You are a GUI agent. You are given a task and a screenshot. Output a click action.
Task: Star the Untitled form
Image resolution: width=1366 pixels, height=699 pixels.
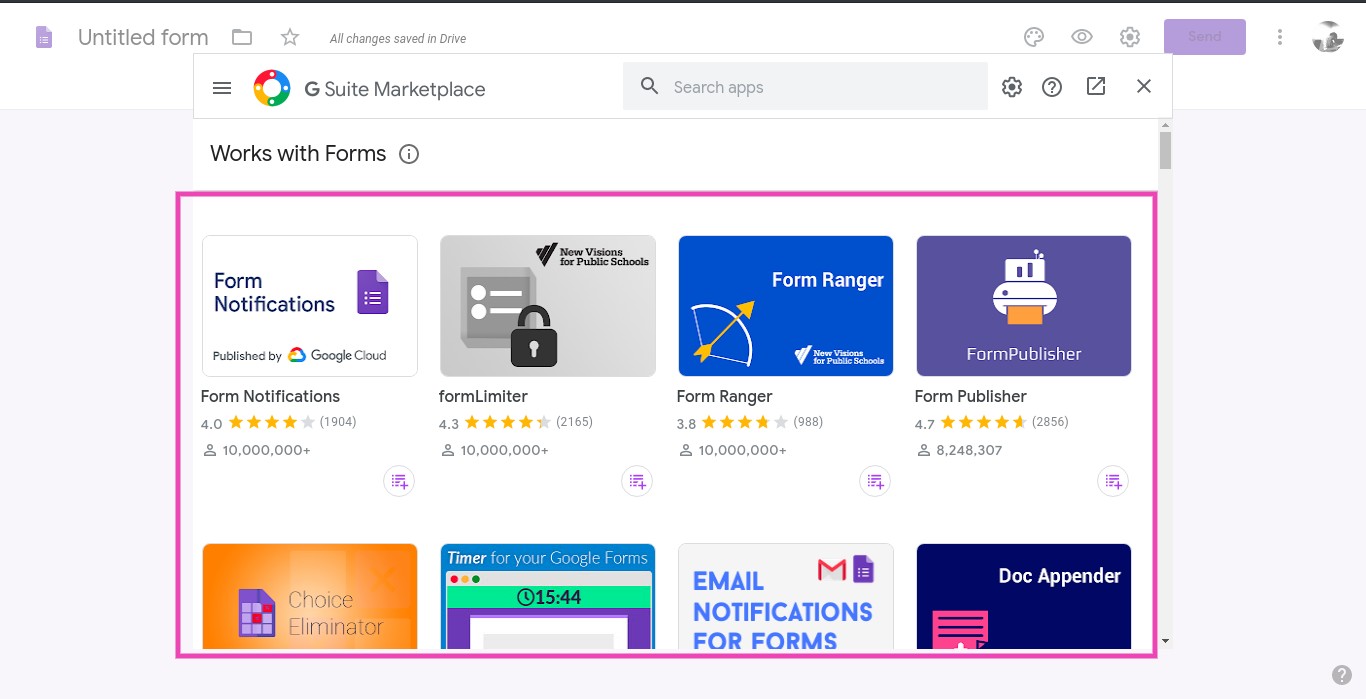(x=290, y=37)
